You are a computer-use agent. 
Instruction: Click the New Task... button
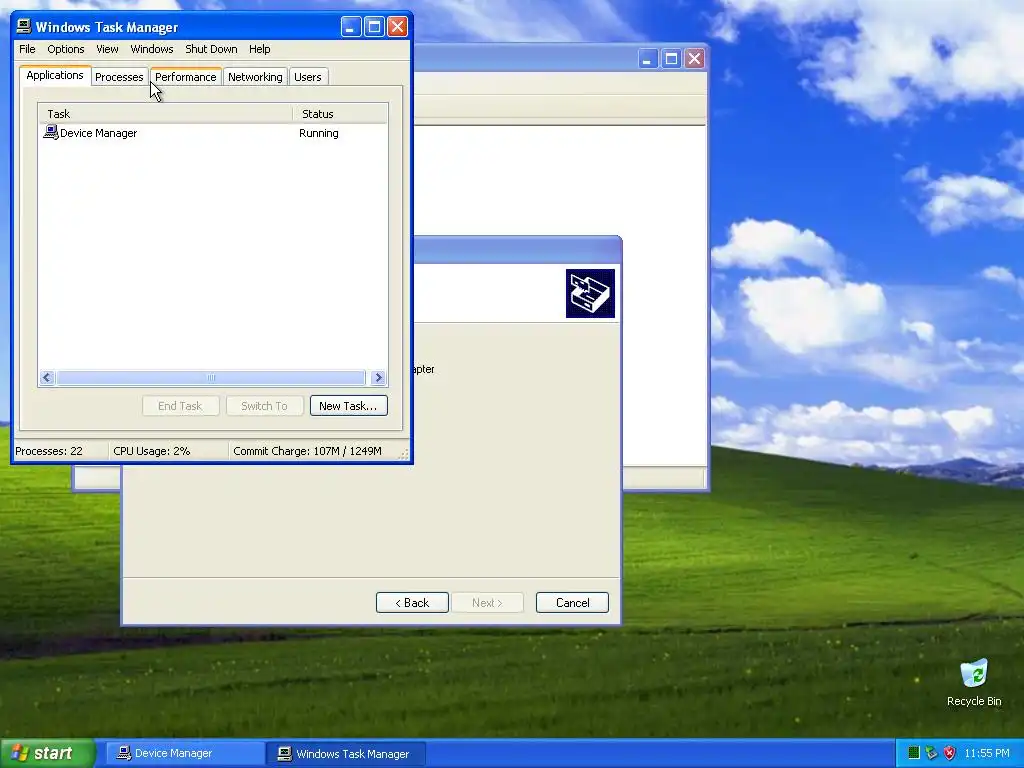pos(349,406)
